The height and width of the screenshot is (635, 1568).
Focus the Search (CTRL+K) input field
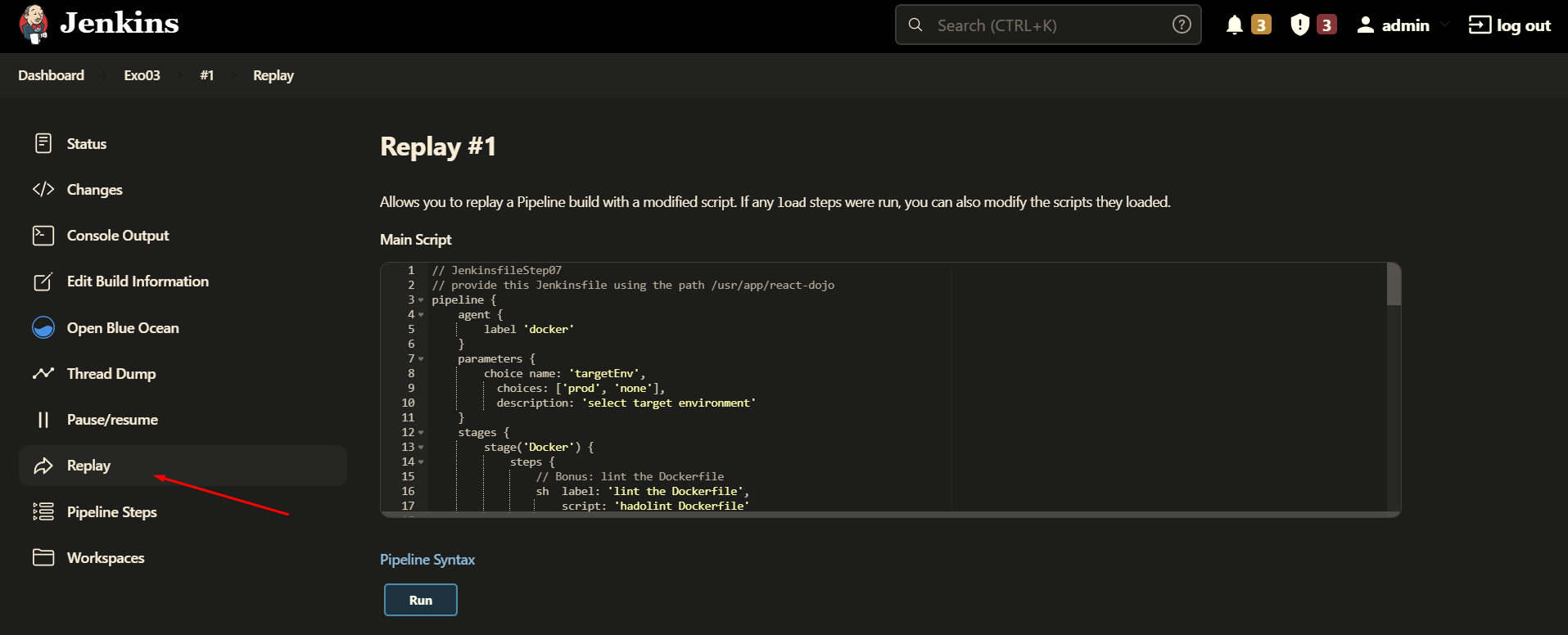(x=1048, y=25)
